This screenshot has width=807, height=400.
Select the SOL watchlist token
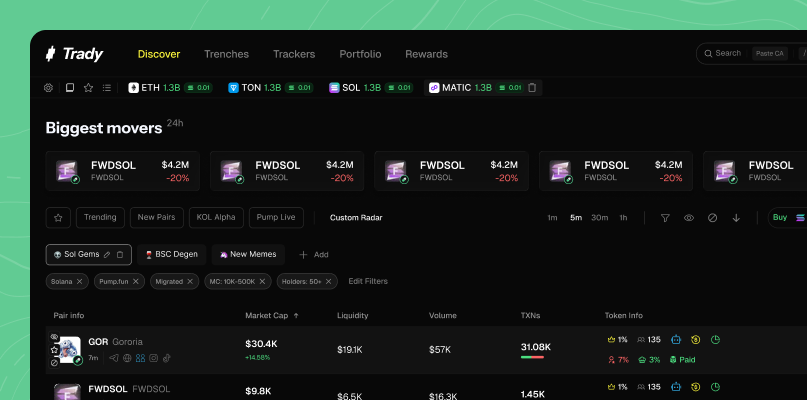(371, 88)
